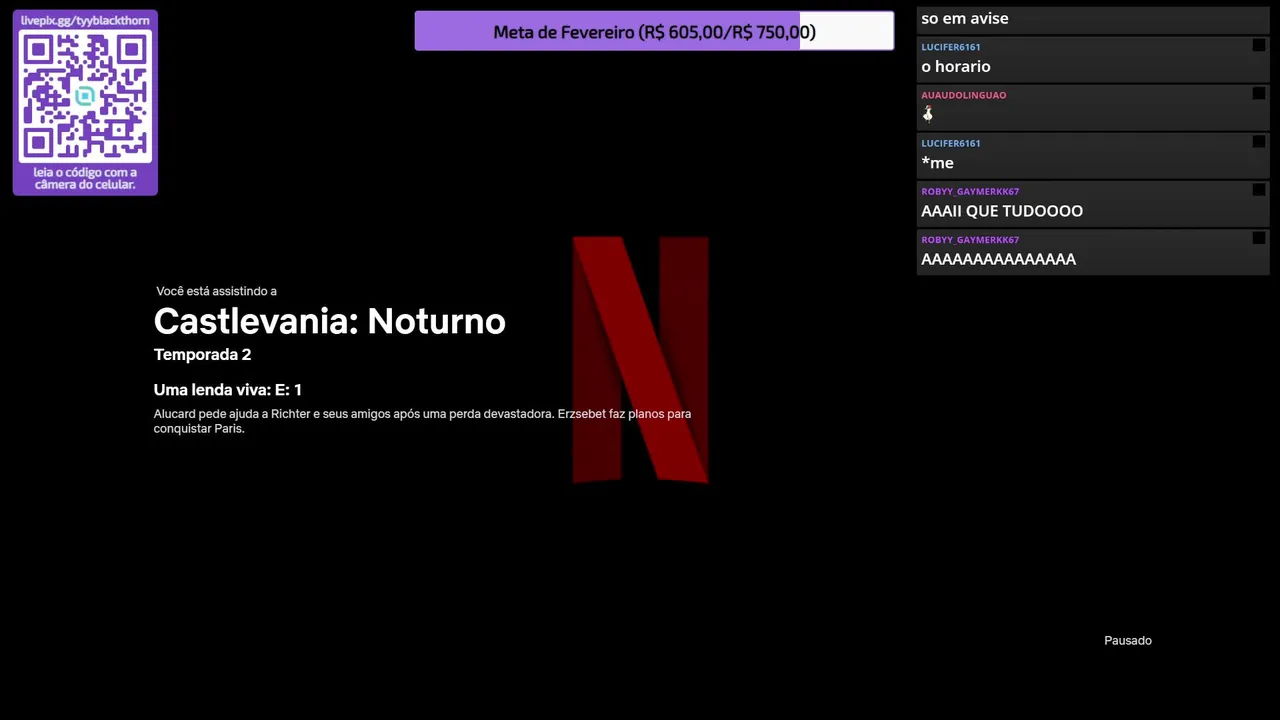Viewport: 1280px width, 720px height.
Task: Open the livepix.gg/tyyblackthorn link
Action: coord(85,20)
